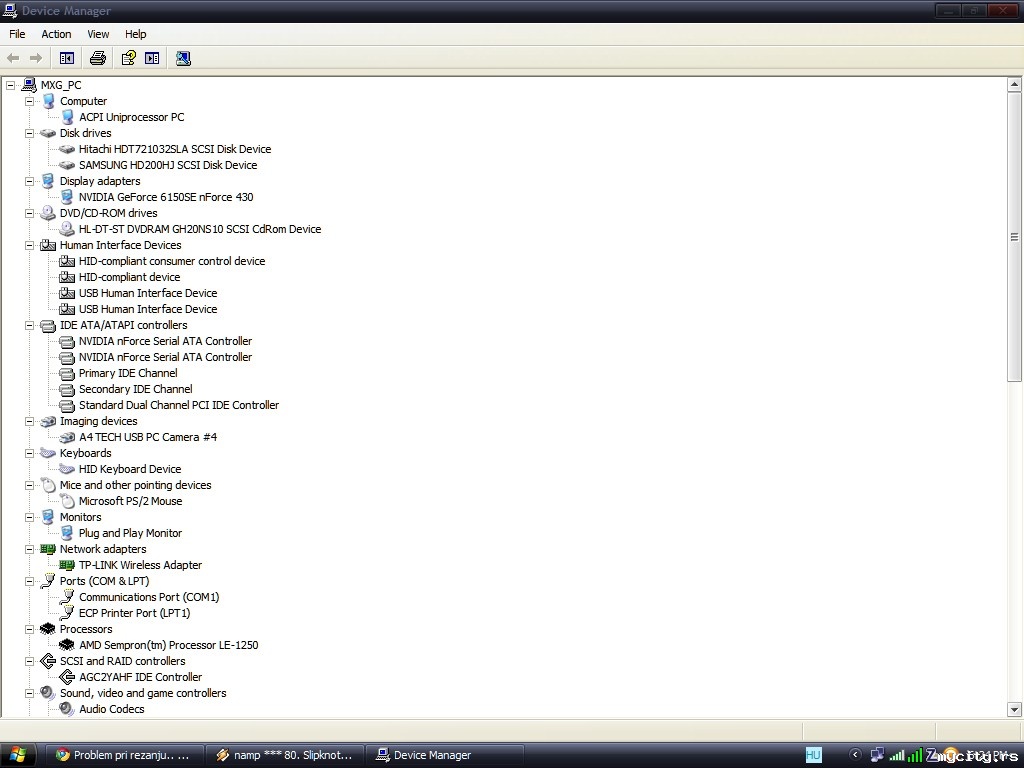Click the HL-DT-ST DVDRAM drive icon
Screen dimensions: 1024x768
(x=67, y=229)
